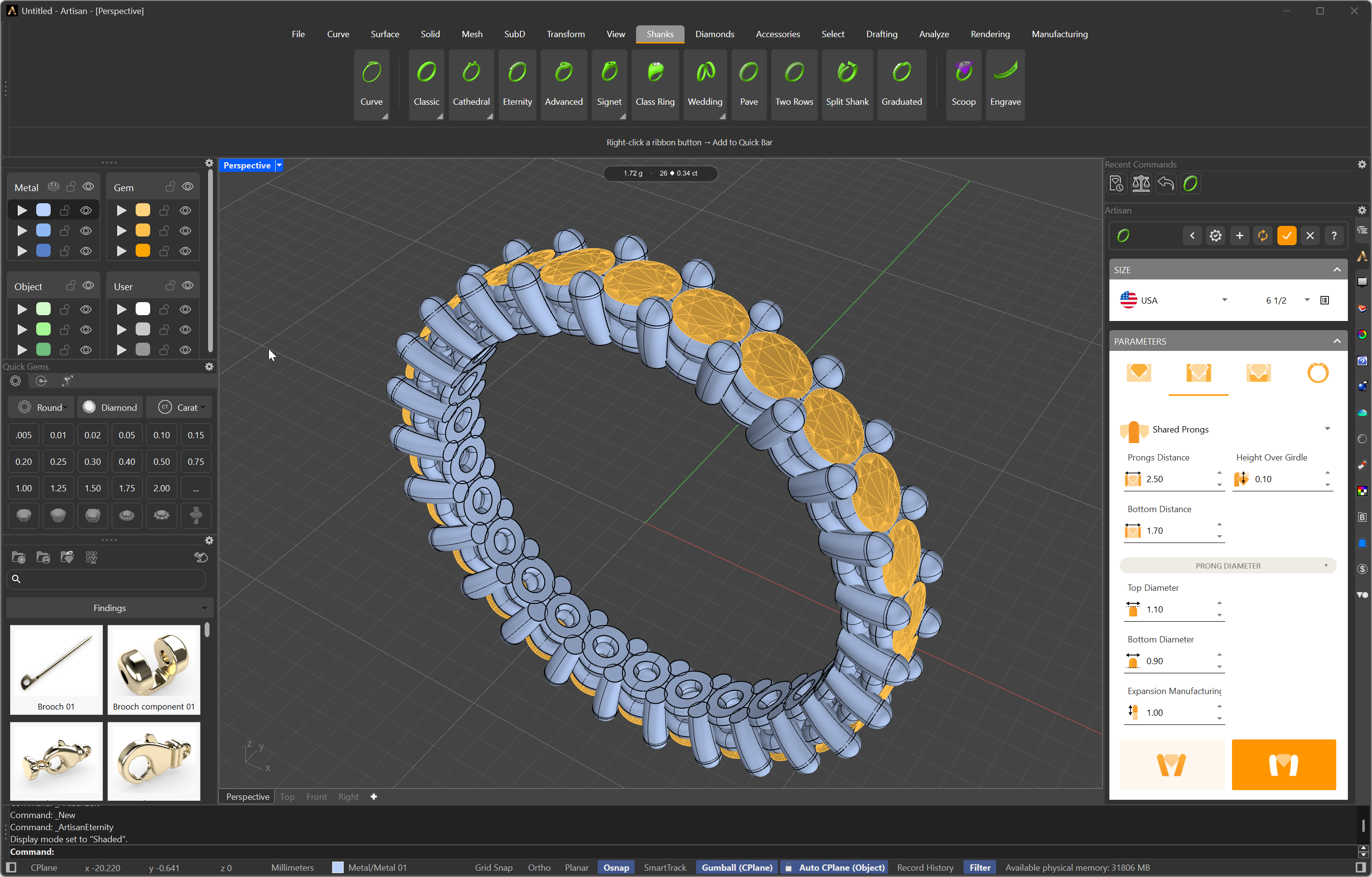Select the Graduated shank tool

pyautogui.click(x=901, y=84)
